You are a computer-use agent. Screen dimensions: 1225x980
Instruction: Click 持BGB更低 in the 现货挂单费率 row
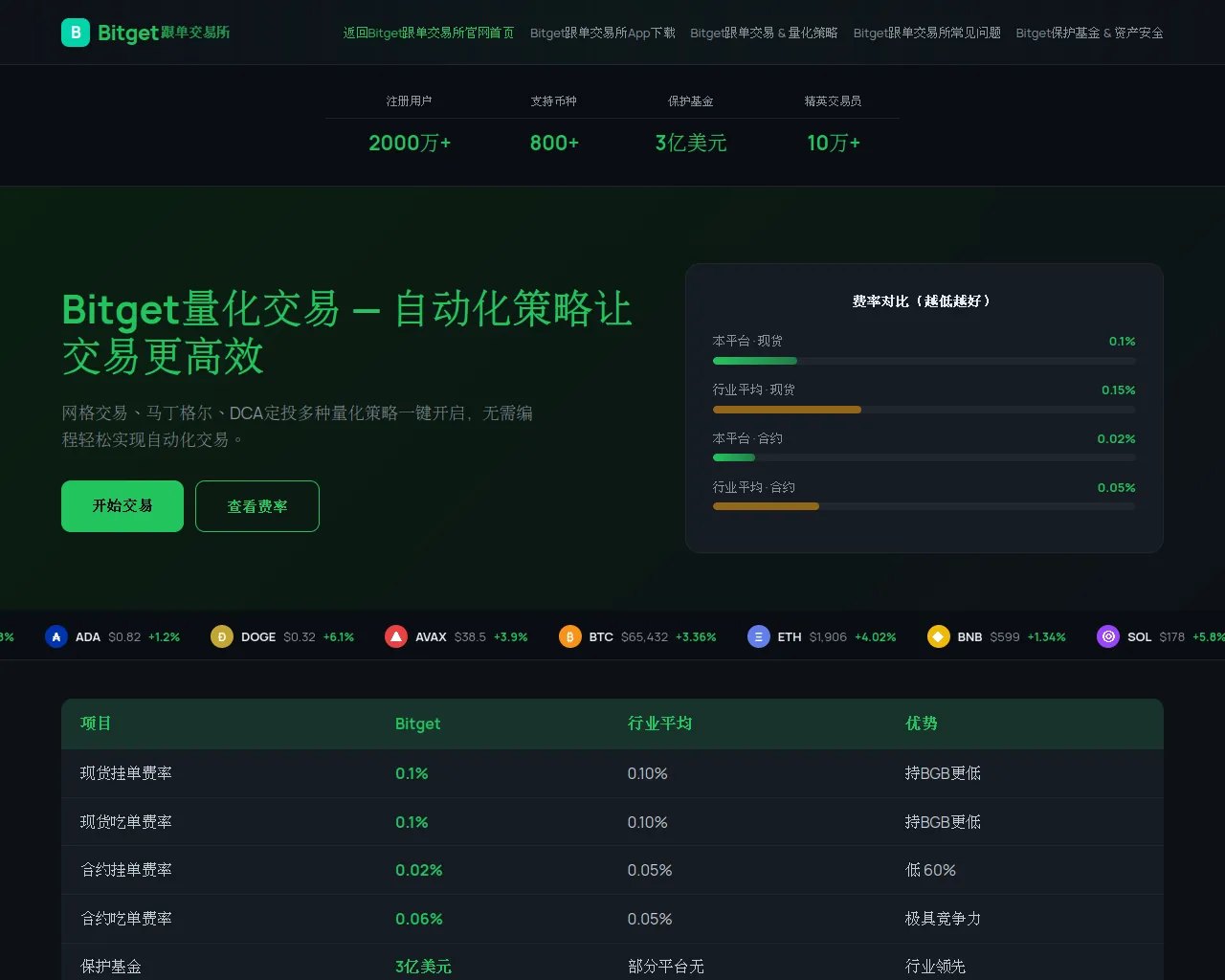tap(943, 773)
